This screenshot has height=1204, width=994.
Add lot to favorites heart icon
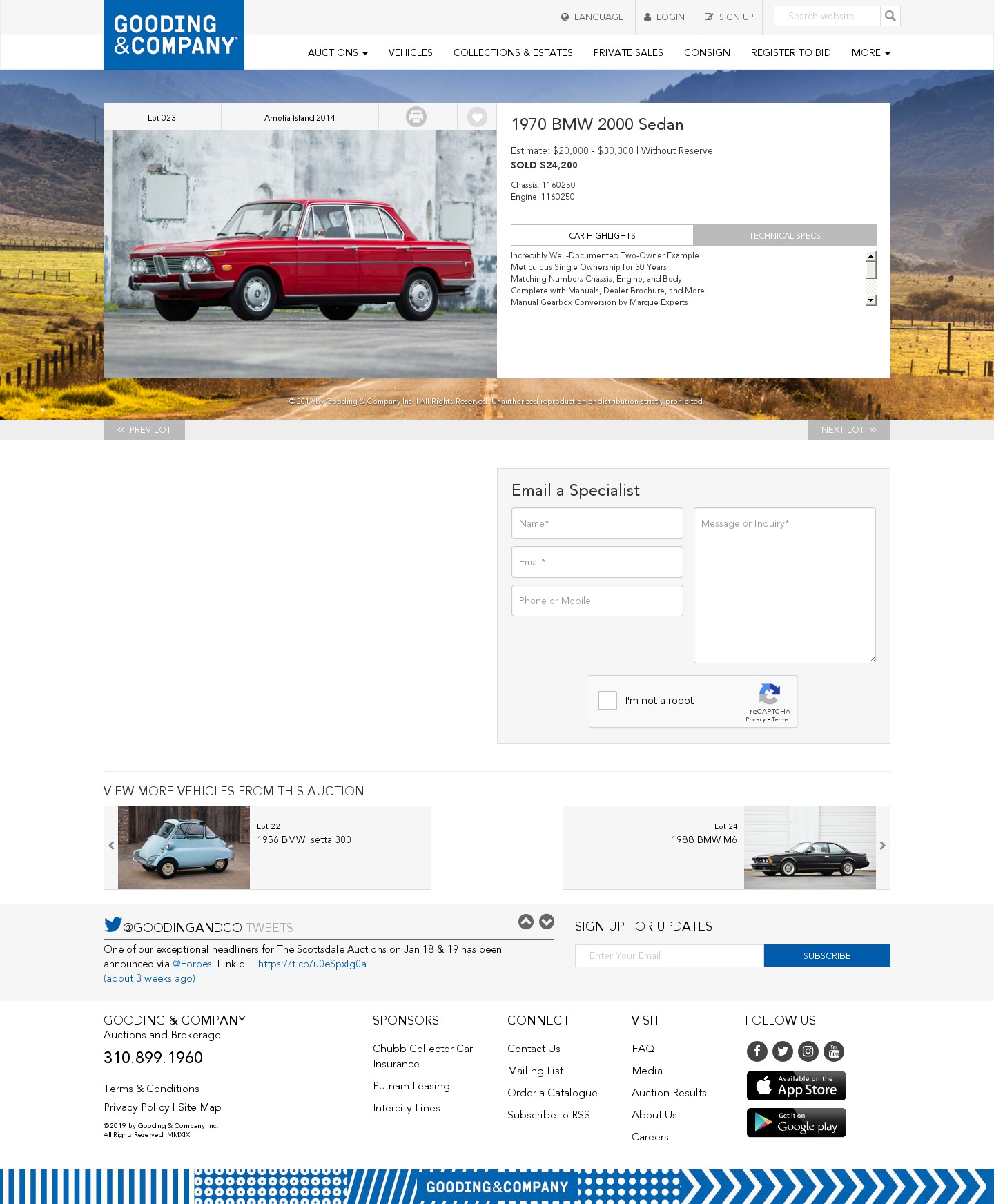pos(477,117)
